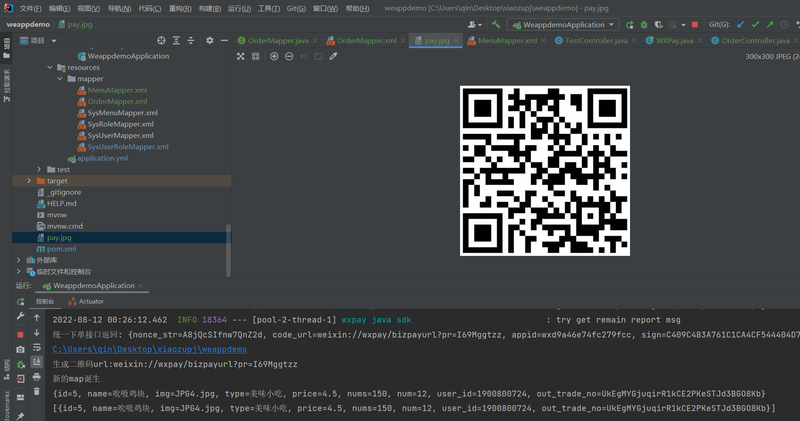Click the exit icon in run panel
800x421 pixels.
20,379
